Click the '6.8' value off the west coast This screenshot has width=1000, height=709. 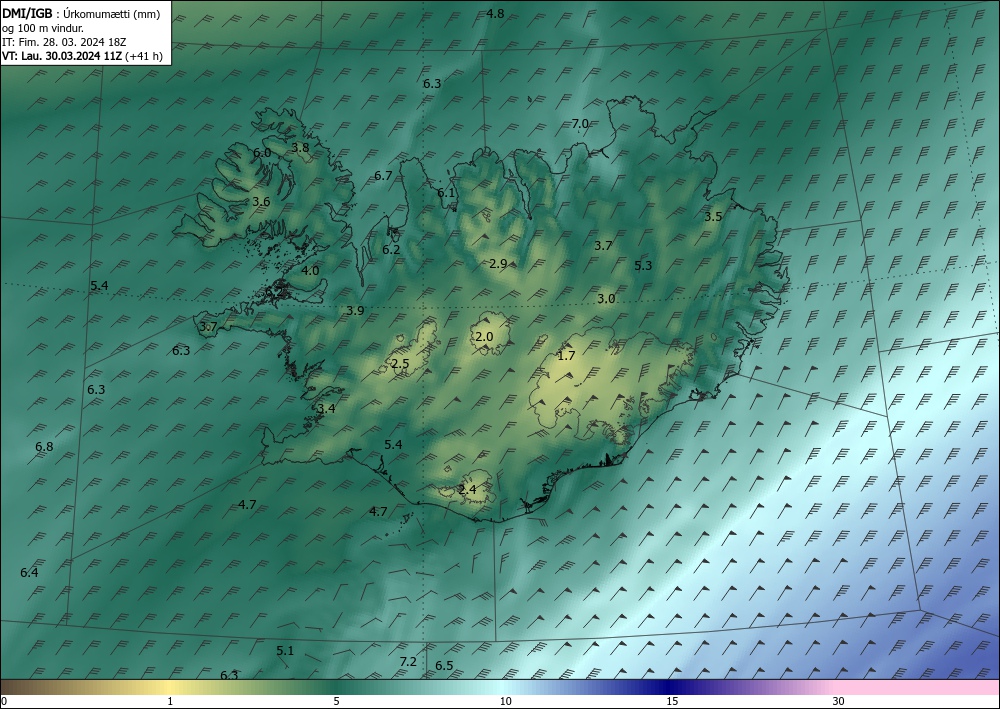[x=44, y=447]
